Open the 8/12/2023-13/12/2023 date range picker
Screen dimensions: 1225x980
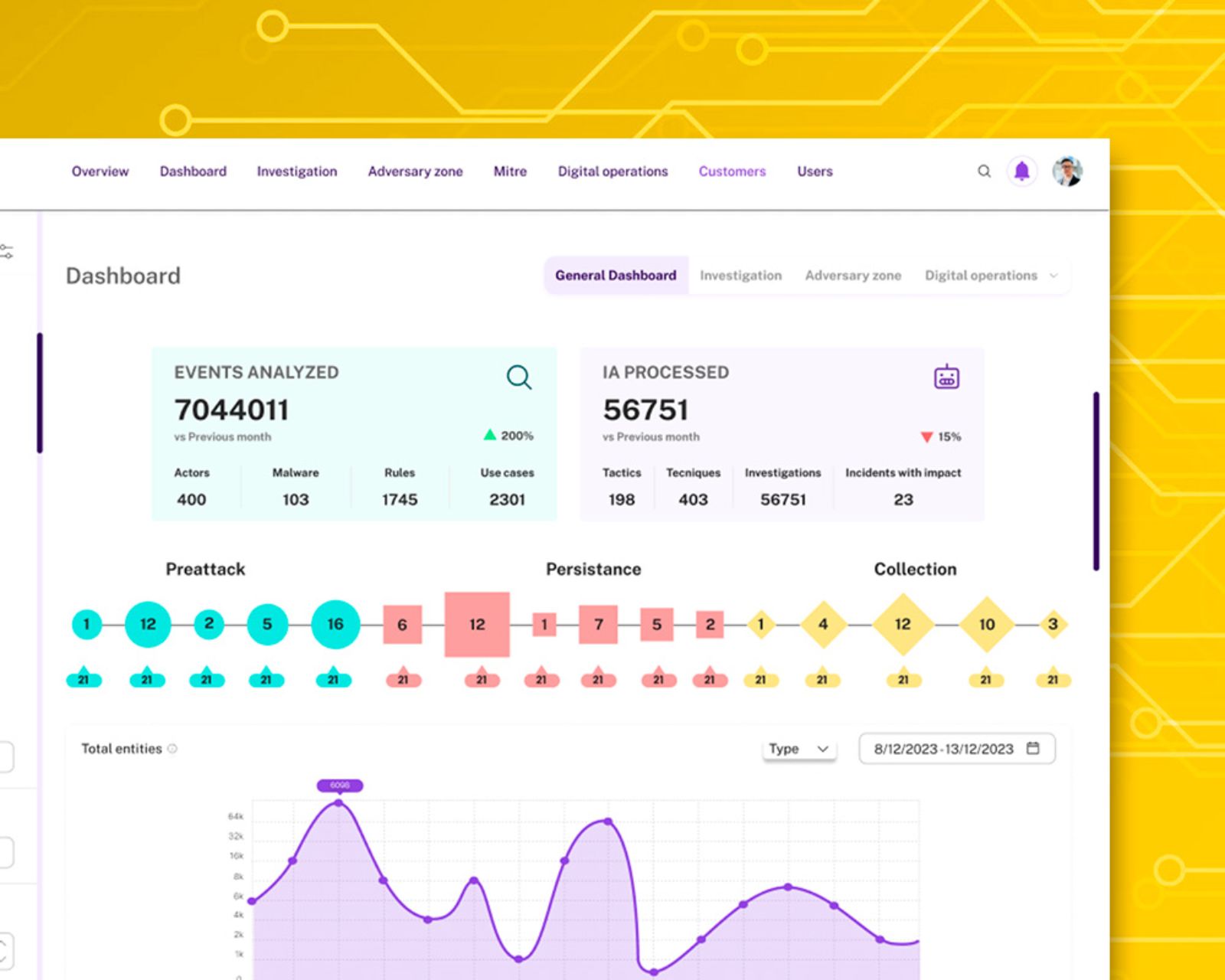point(943,749)
